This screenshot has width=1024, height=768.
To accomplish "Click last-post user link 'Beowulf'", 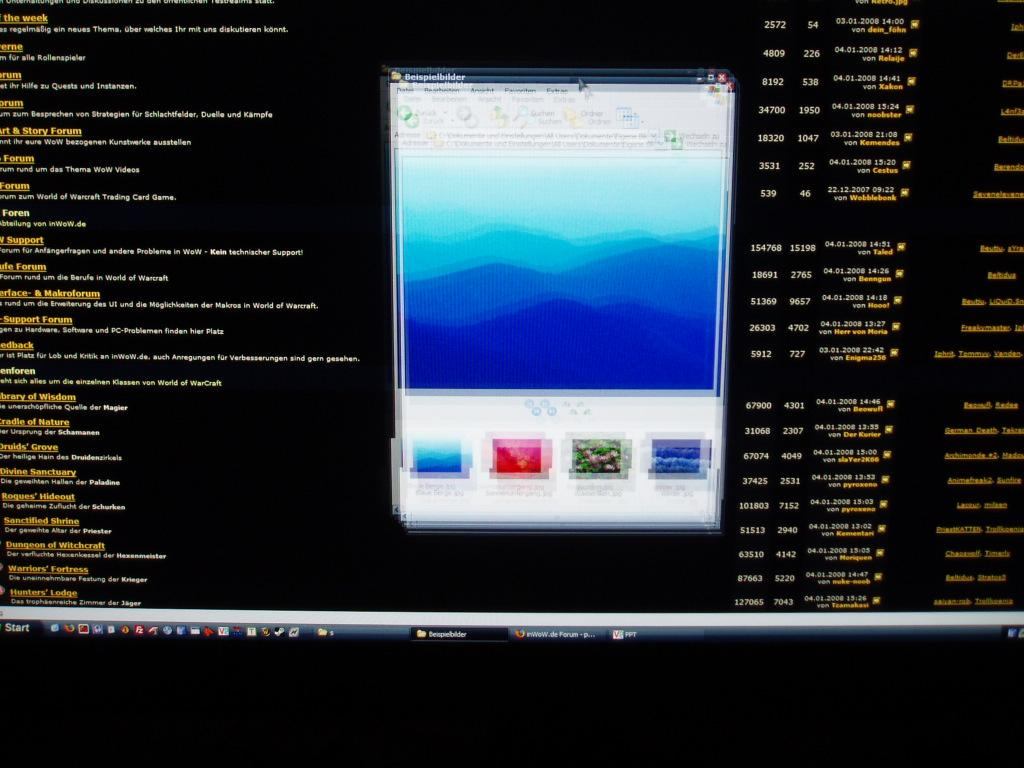I will (868, 409).
